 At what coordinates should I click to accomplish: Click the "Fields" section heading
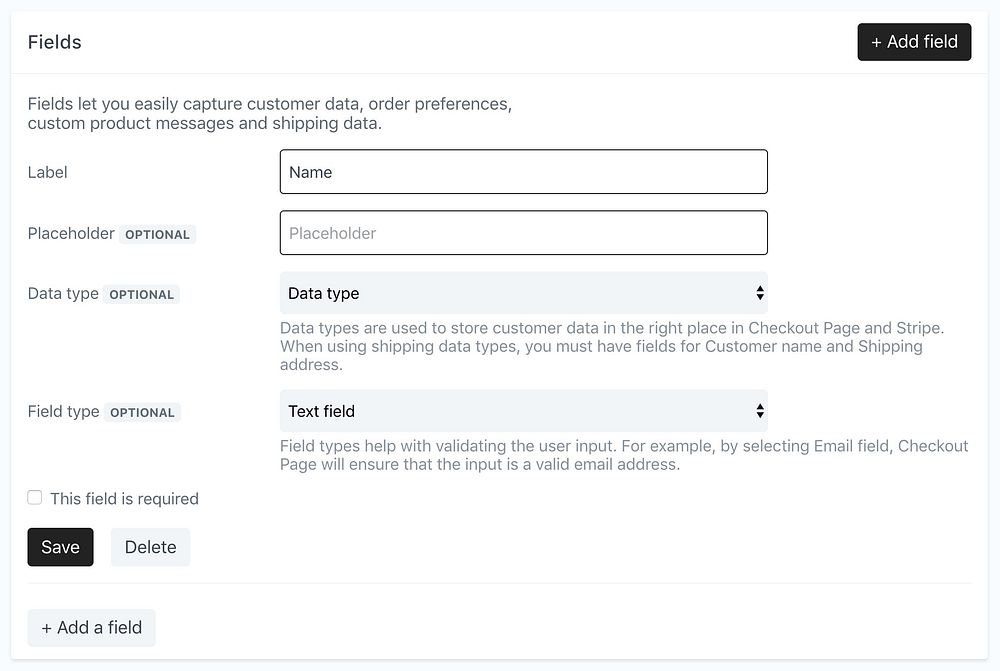55,42
